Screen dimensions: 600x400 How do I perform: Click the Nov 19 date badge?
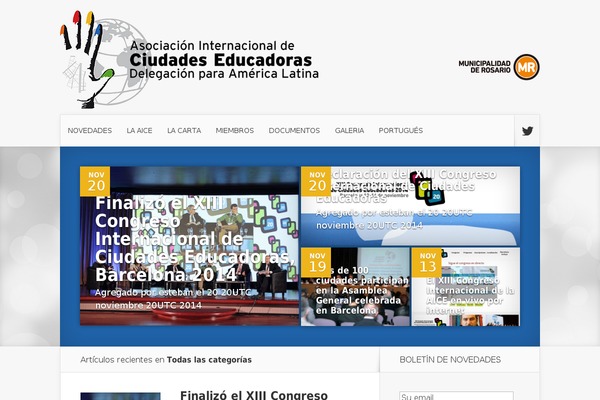tap(316, 262)
